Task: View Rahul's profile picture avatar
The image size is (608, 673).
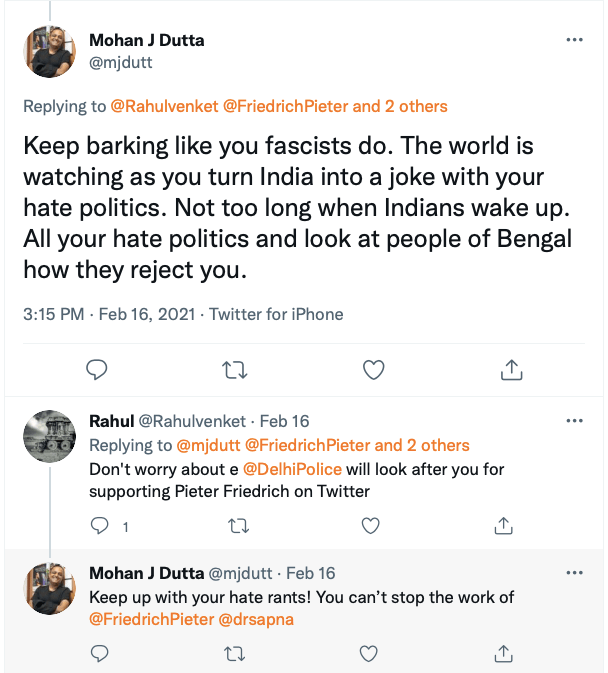Action: (50, 436)
